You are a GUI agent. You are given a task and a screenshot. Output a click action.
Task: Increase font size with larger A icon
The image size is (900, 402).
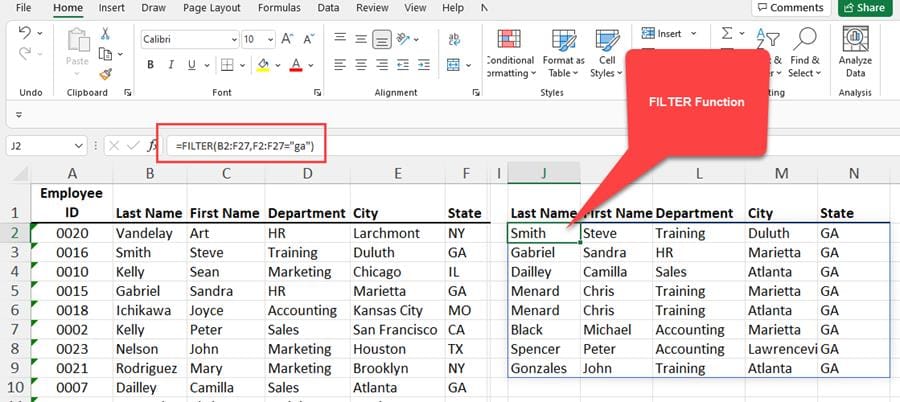click(x=288, y=39)
